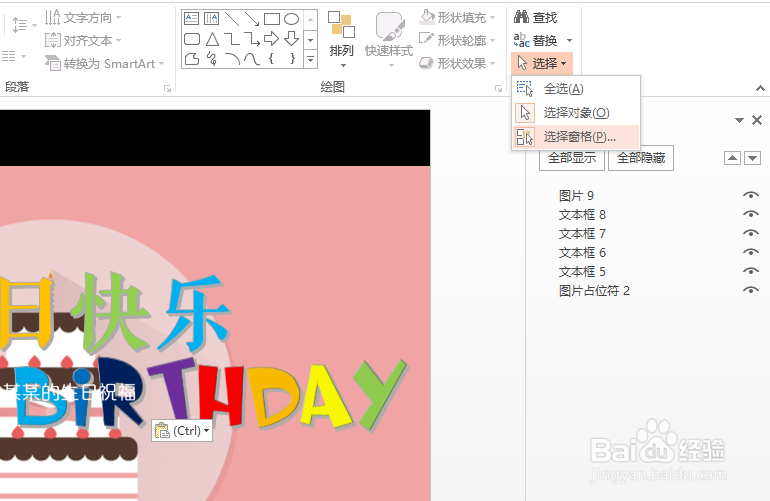Collapse the ribbon with arrow
This screenshot has width=770, height=501.
tap(760, 88)
